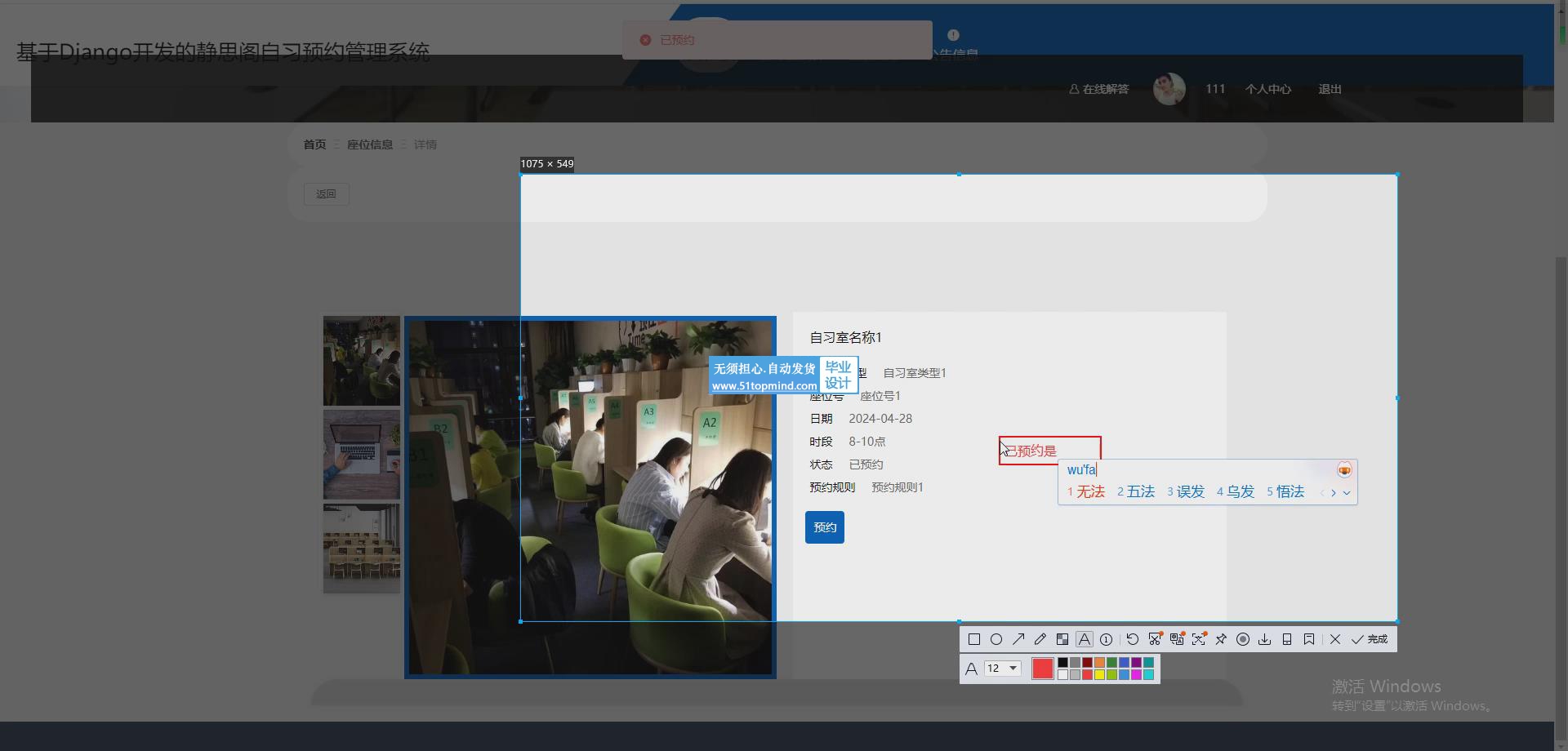
Task: Choose IME candidate 4 乌发
Action: point(1236,491)
